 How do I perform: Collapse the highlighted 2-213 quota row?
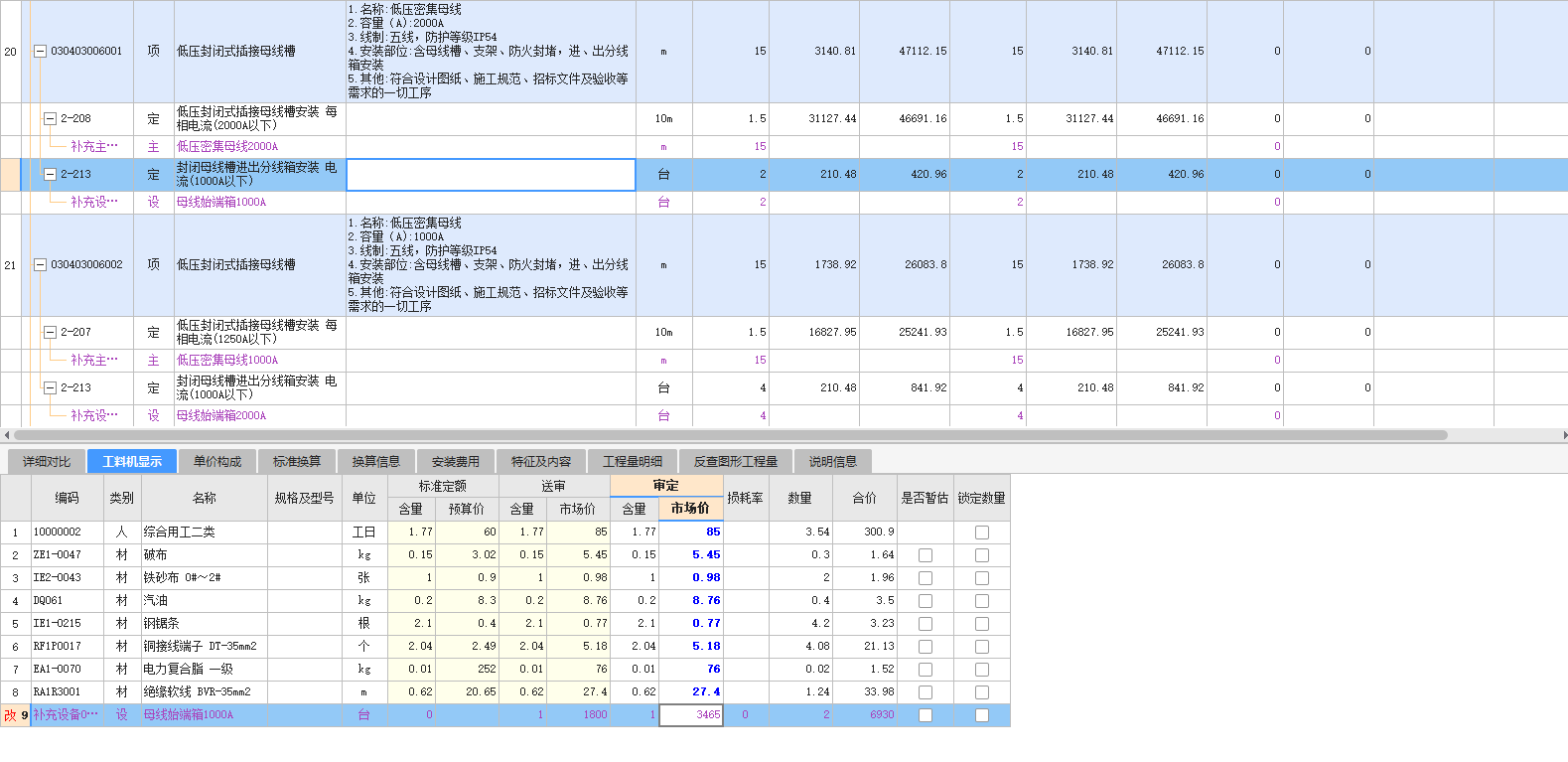(51, 175)
